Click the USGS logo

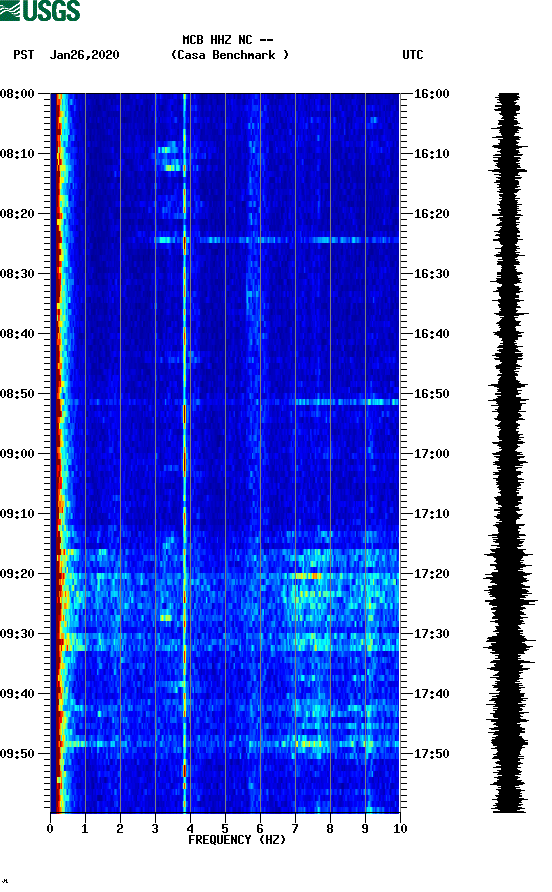click(40, 11)
